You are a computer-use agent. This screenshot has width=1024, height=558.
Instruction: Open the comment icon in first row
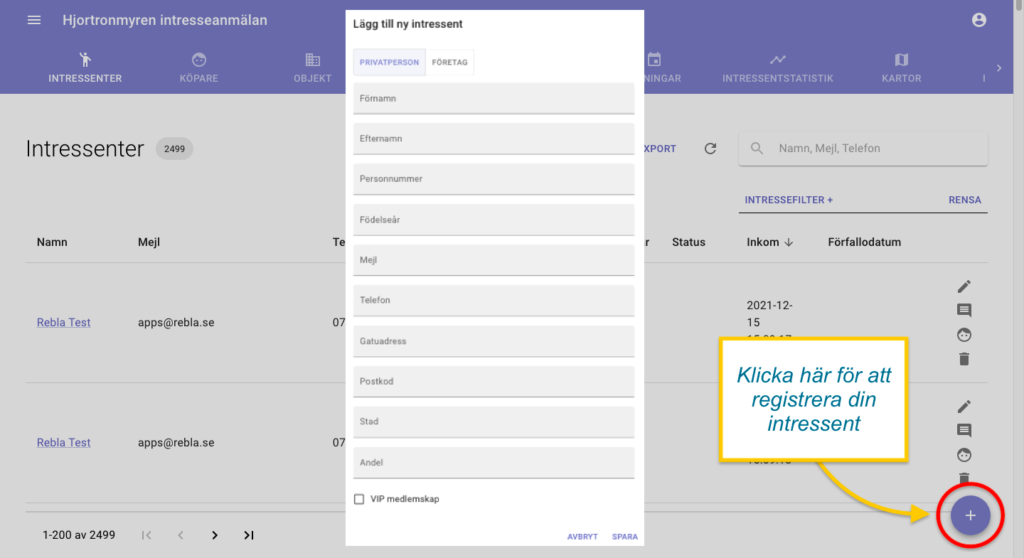coord(964,311)
